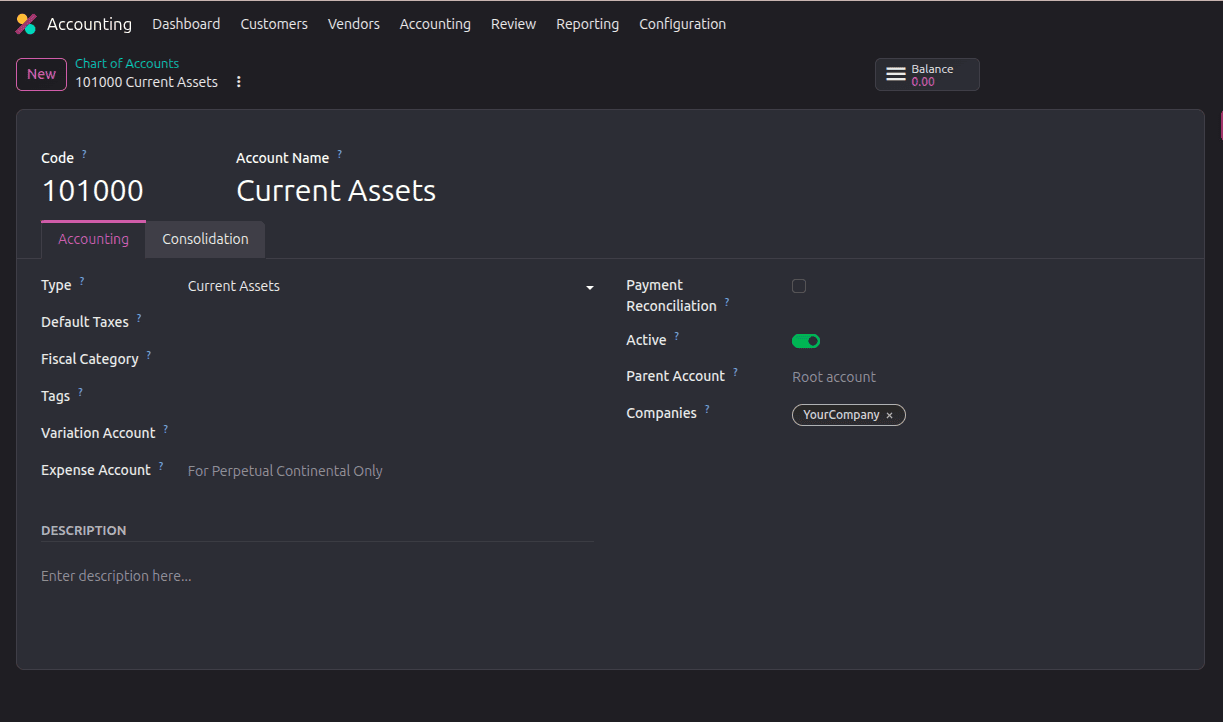The width and height of the screenshot is (1223, 722).
Task: Click the Accounting app title
Action: (x=89, y=24)
